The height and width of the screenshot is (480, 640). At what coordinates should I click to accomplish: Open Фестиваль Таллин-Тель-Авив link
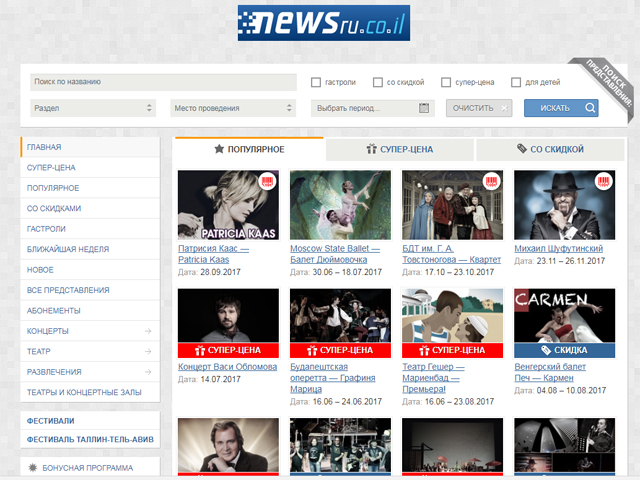click(90, 440)
